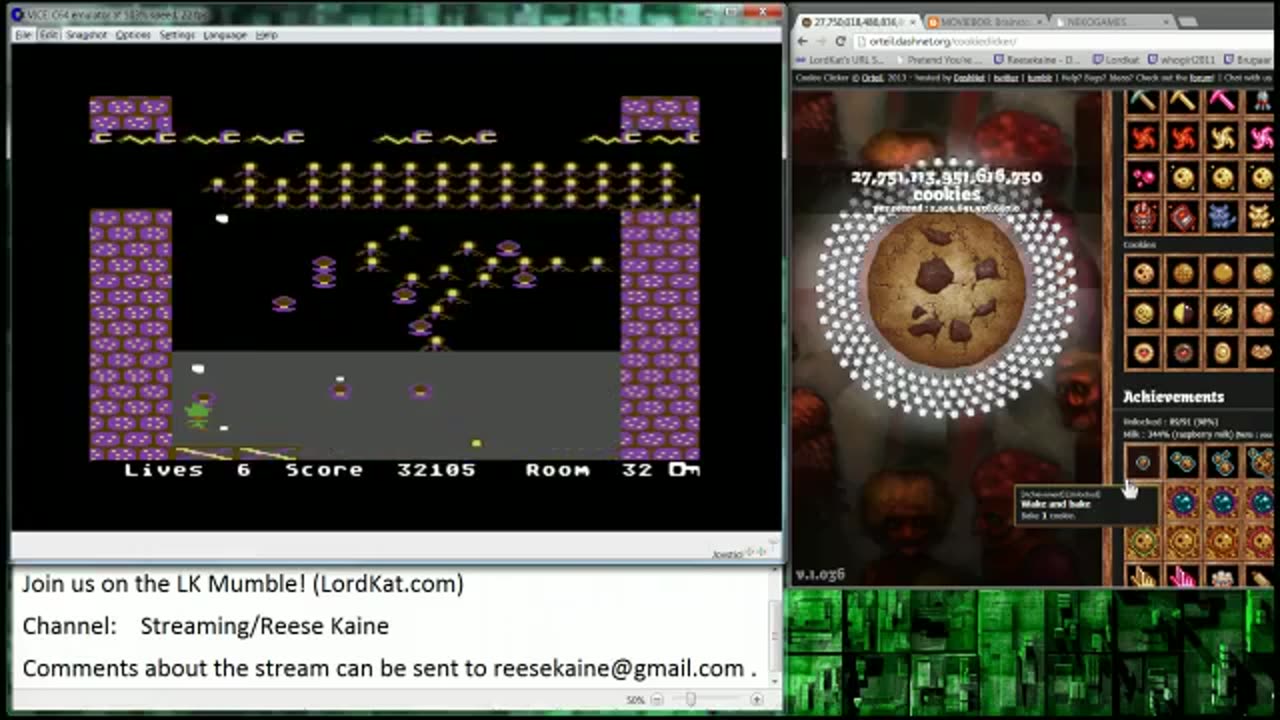
Task: Select the zebra striped cookie upgrade
Action: 1222,312
